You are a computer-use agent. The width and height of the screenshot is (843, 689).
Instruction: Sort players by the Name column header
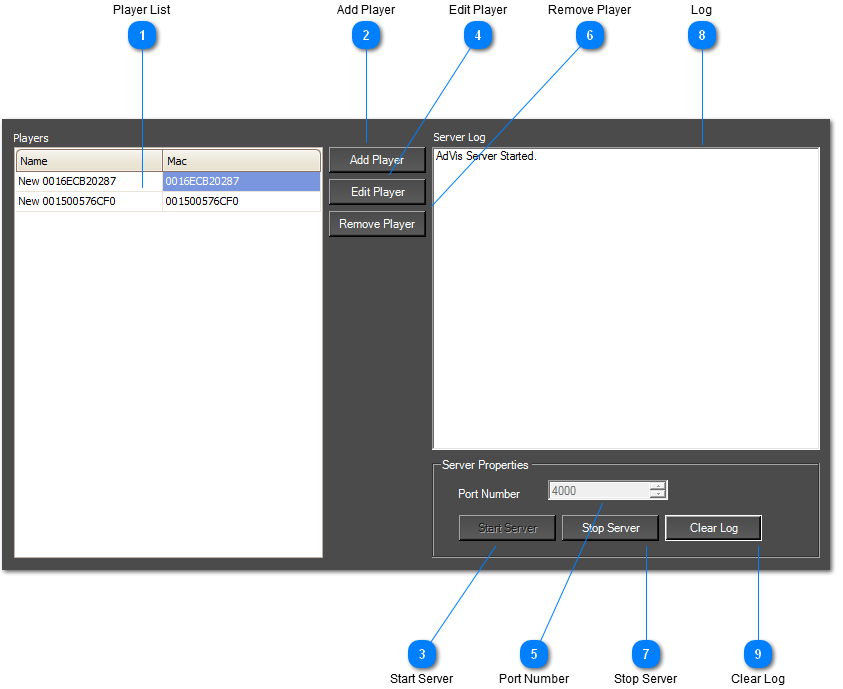click(x=88, y=161)
